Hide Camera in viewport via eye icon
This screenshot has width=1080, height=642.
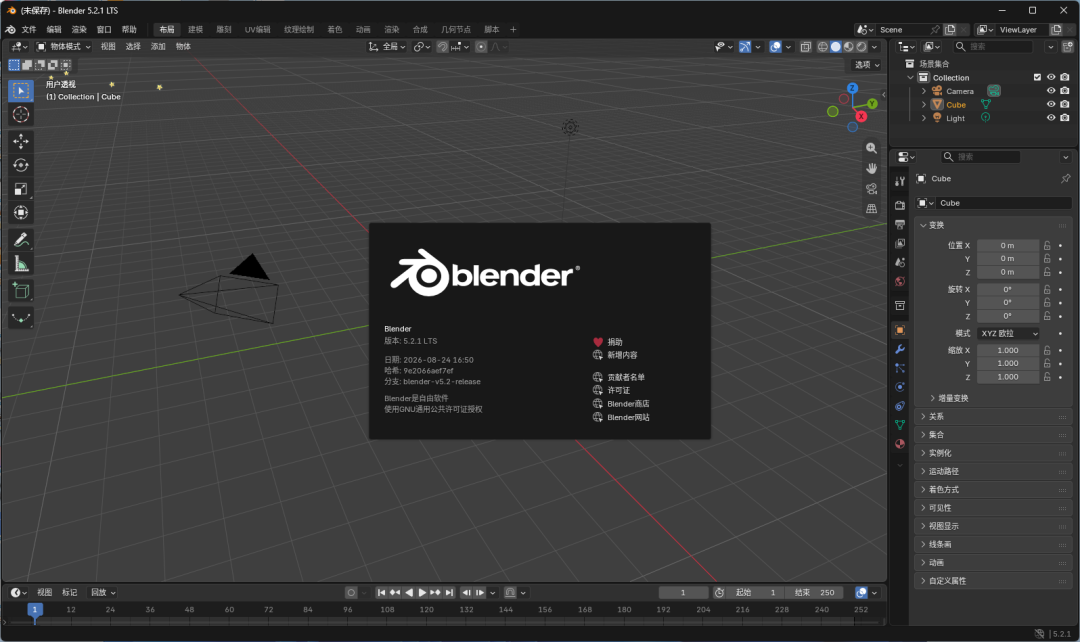tap(1051, 91)
